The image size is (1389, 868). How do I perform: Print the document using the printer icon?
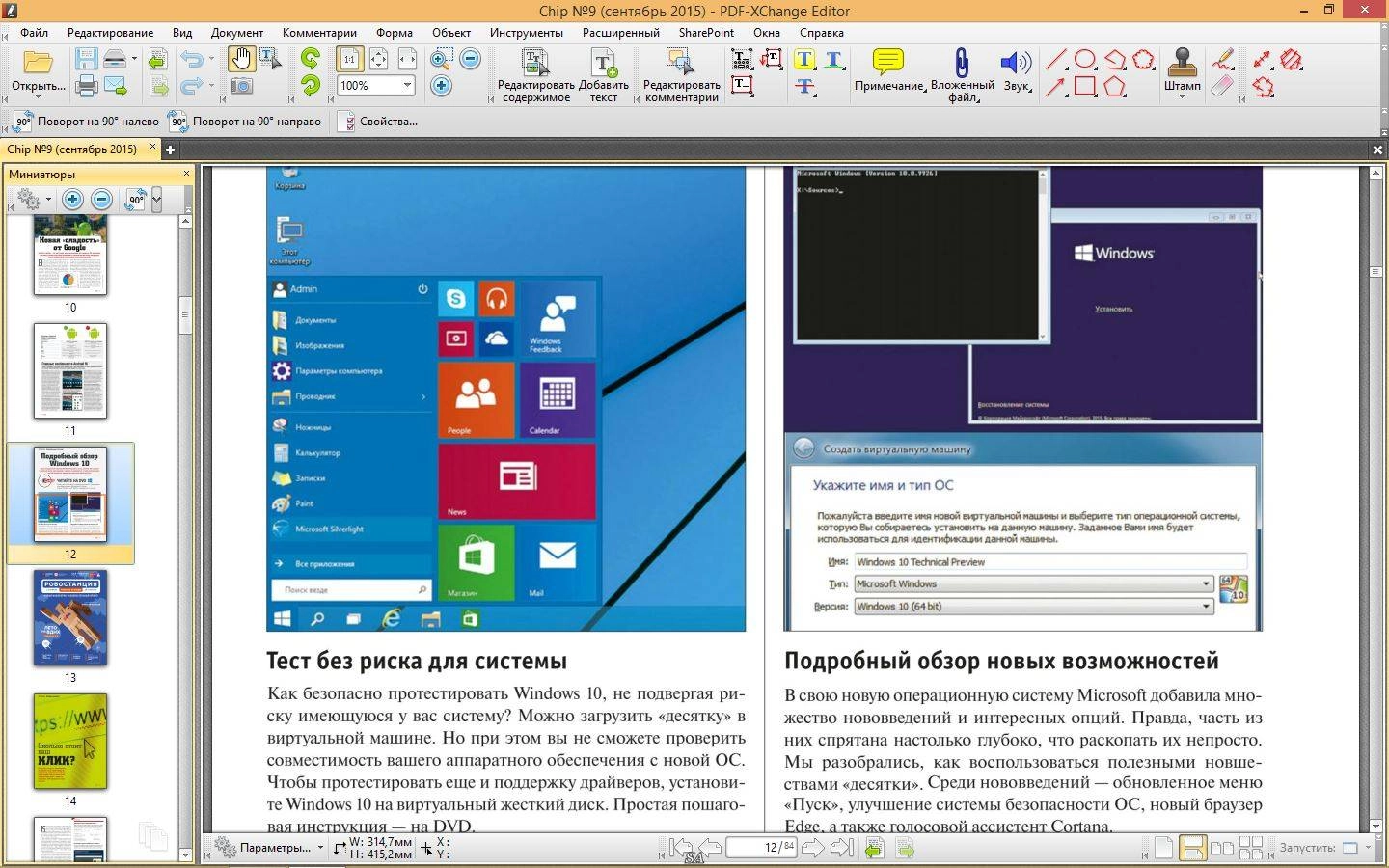pos(87,86)
